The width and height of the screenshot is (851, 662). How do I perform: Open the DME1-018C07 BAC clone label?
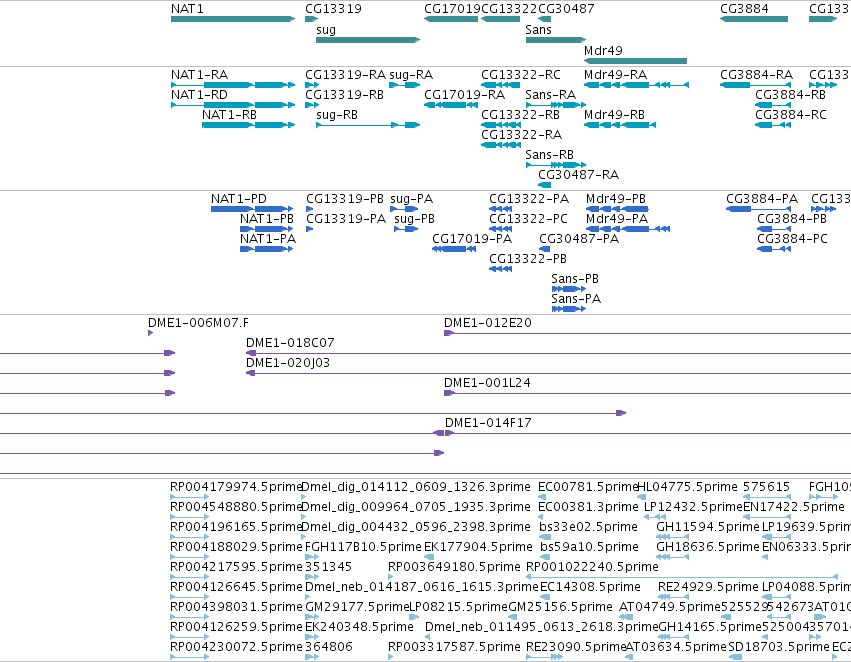(x=290, y=343)
